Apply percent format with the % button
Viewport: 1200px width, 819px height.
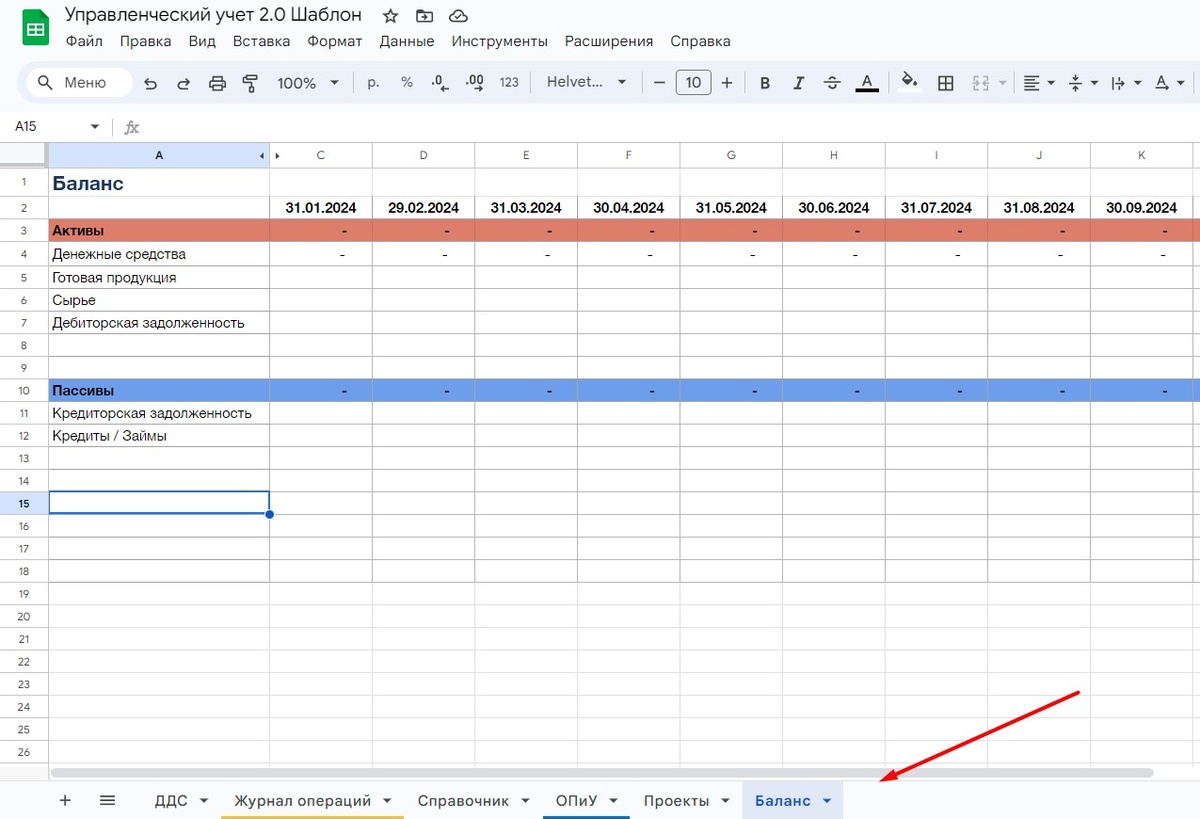point(407,83)
